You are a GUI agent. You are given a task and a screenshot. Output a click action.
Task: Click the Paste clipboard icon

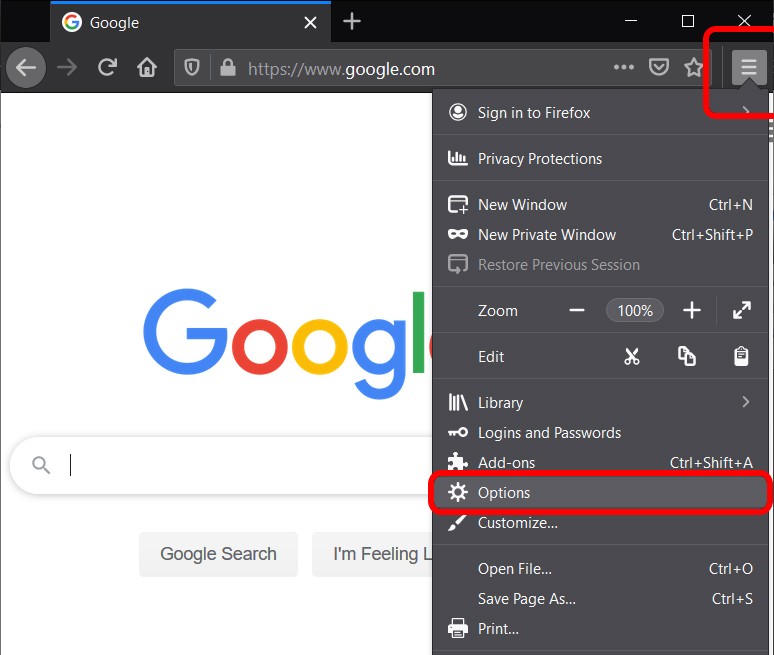coord(741,356)
